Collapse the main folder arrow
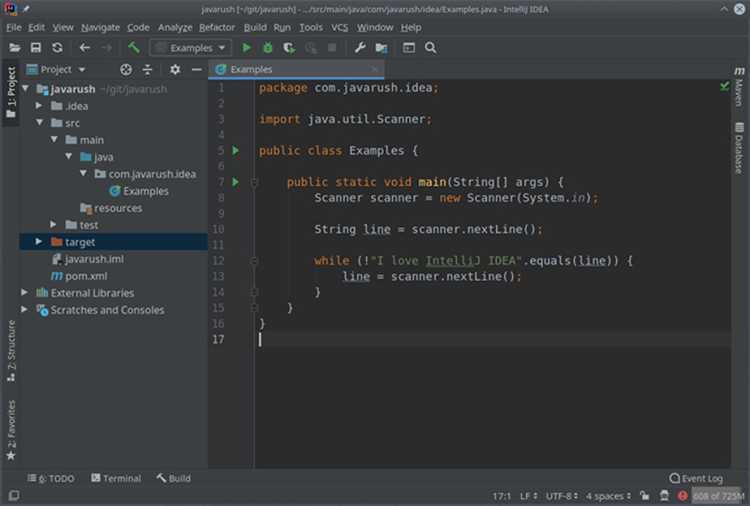The height and width of the screenshot is (506, 750). (x=54, y=140)
